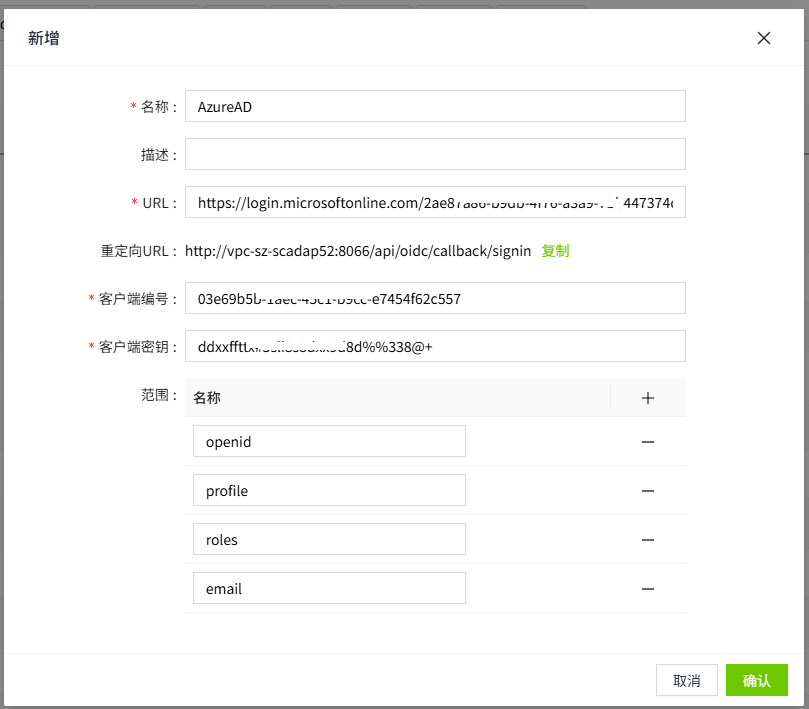Click the 复制 link to copy redirect URL
This screenshot has height=709, width=809.
click(555, 251)
